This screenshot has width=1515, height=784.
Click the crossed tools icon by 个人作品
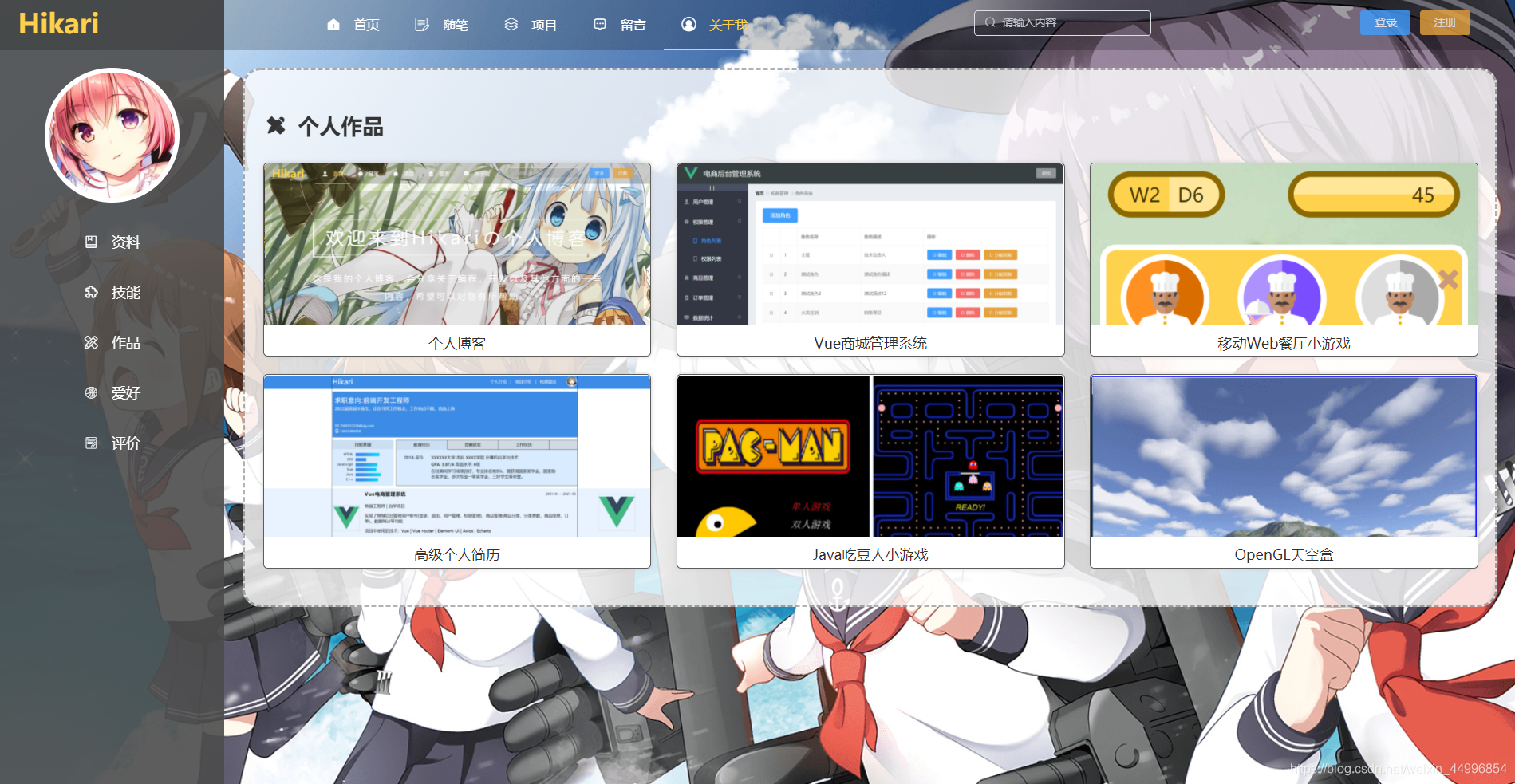click(x=276, y=125)
